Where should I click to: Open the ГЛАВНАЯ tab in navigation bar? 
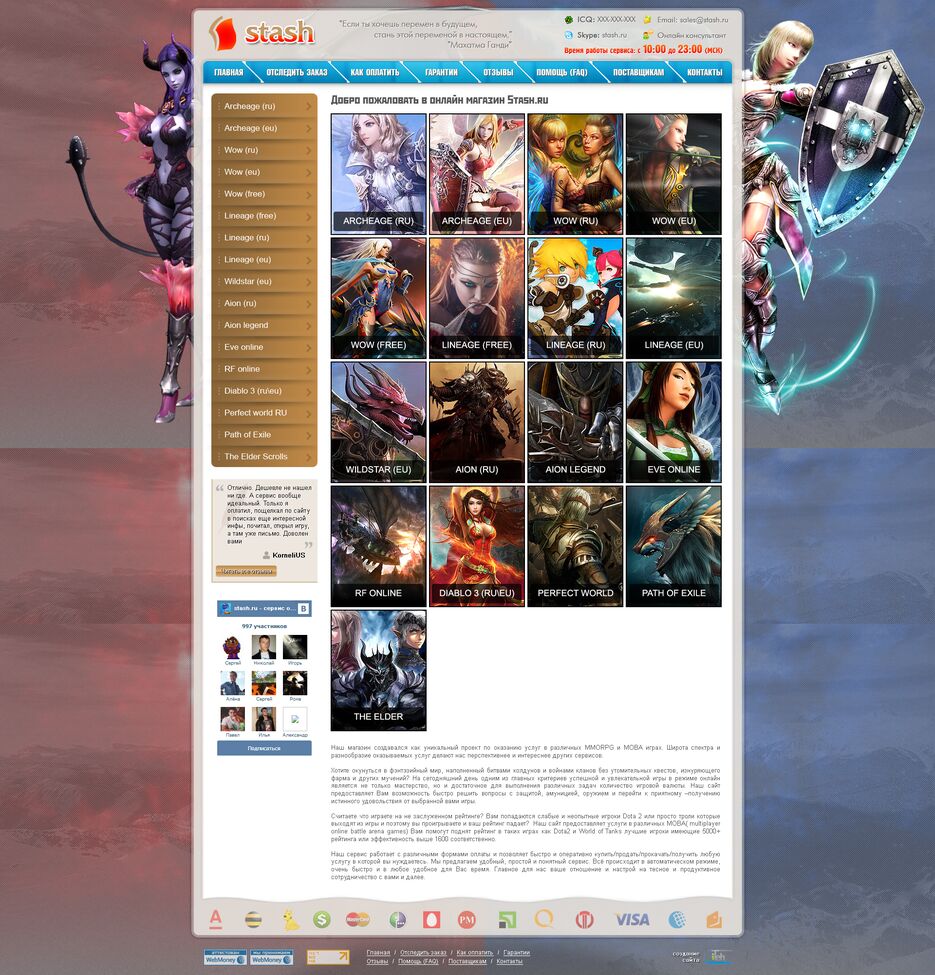coord(228,73)
